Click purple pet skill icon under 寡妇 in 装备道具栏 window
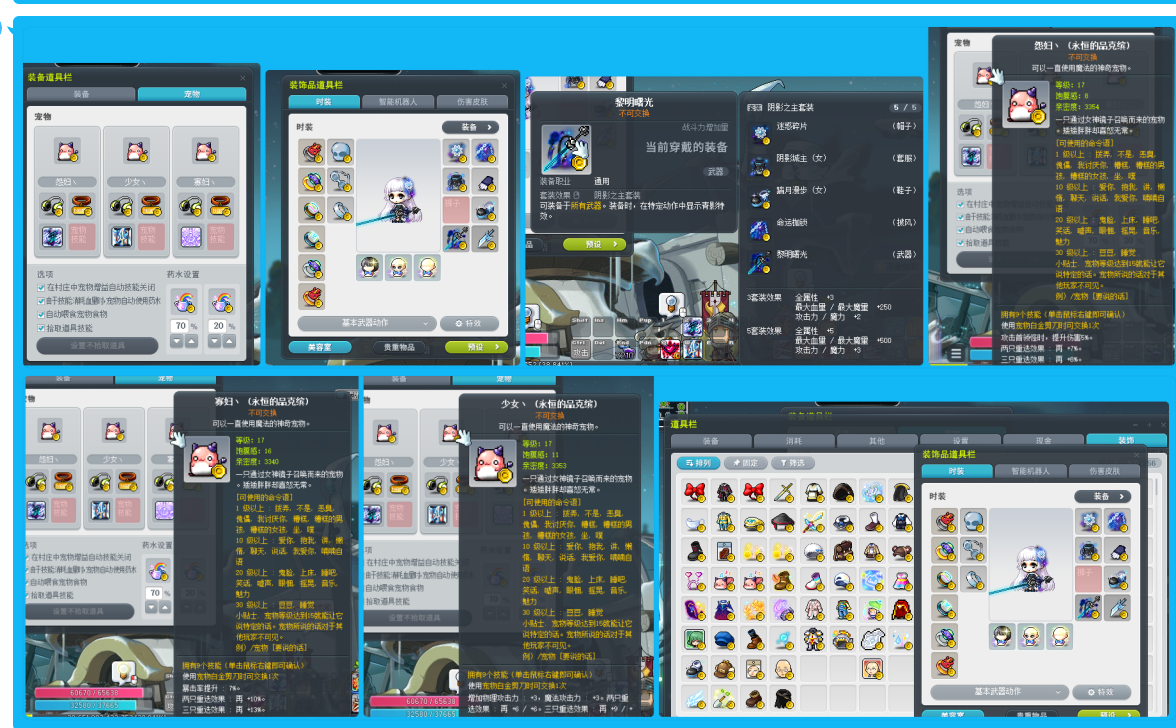 pos(190,237)
